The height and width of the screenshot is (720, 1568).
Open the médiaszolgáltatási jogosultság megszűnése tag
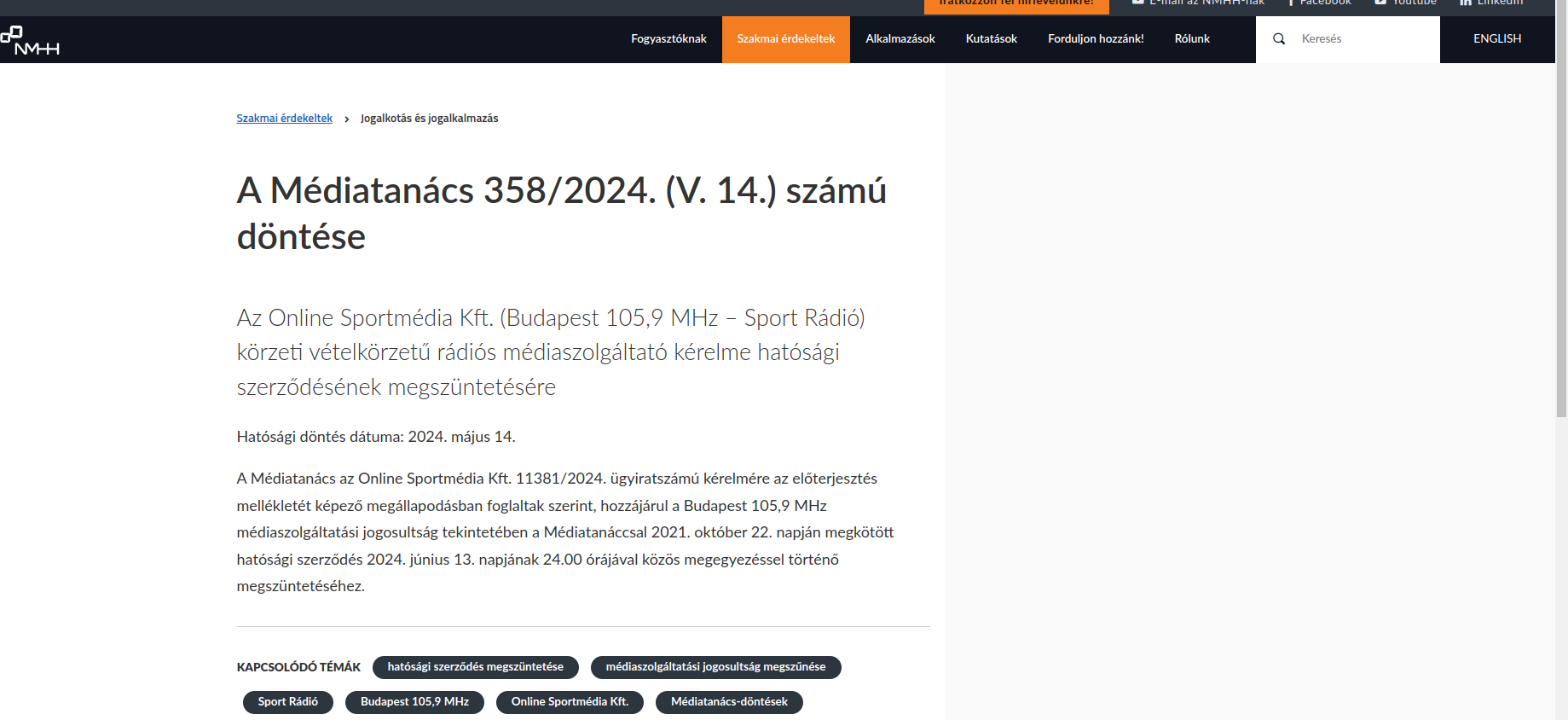(715, 667)
